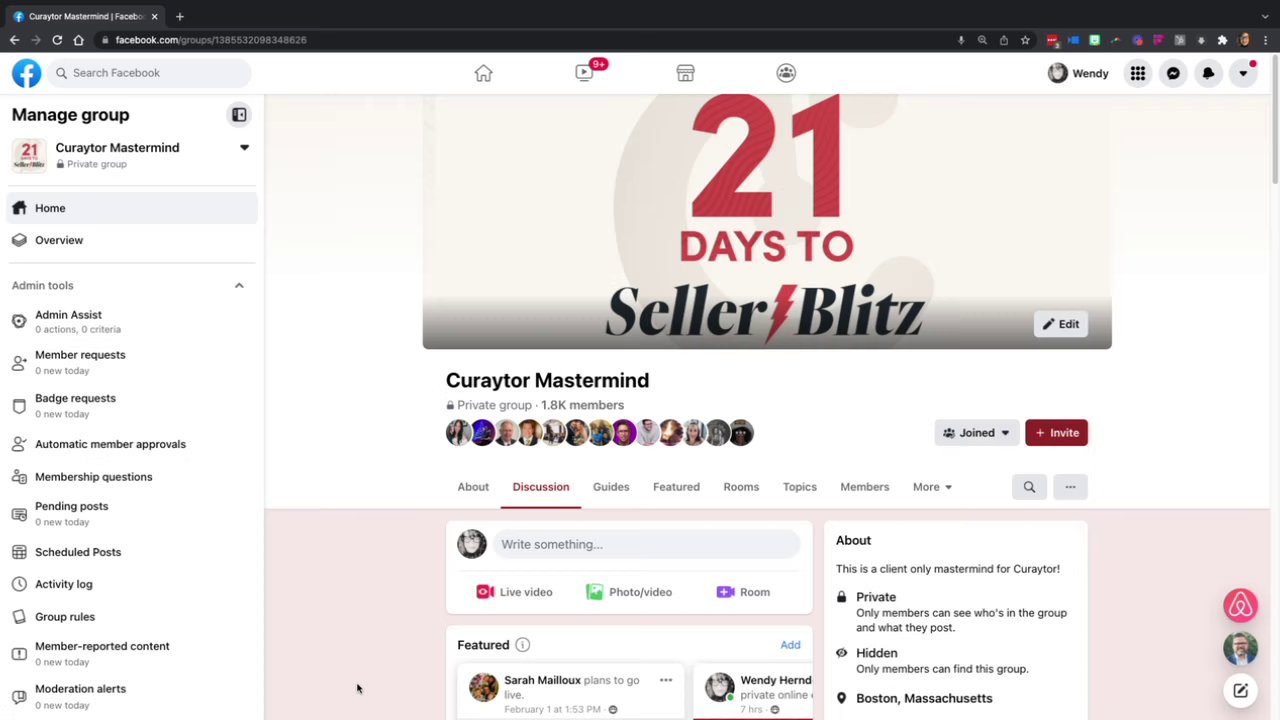Switch to the Members tab

coord(864,487)
